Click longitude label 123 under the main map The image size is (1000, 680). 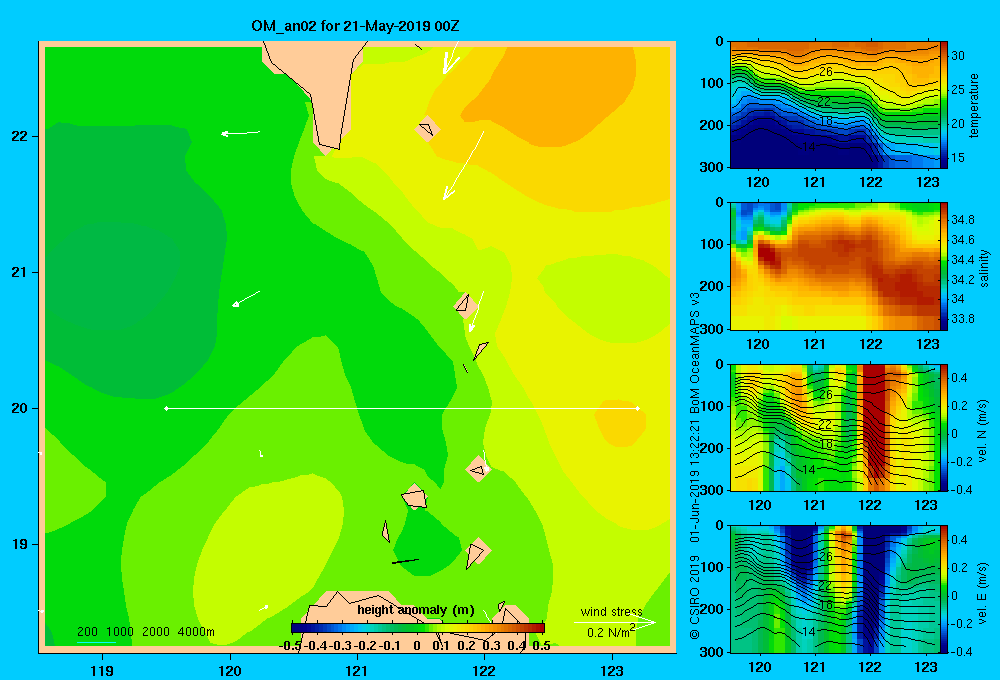click(x=612, y=670)
